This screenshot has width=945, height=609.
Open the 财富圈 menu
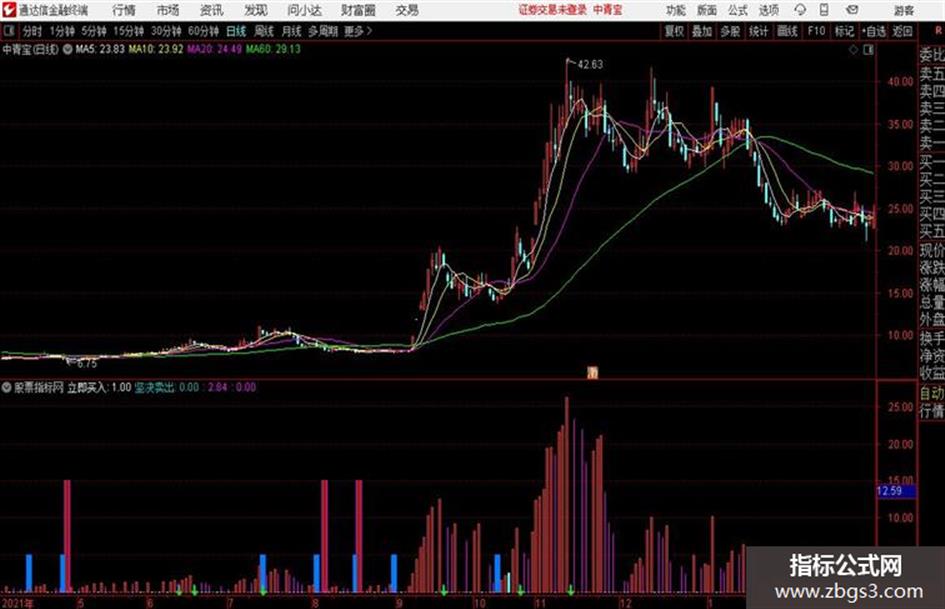[x=358, y=10]
